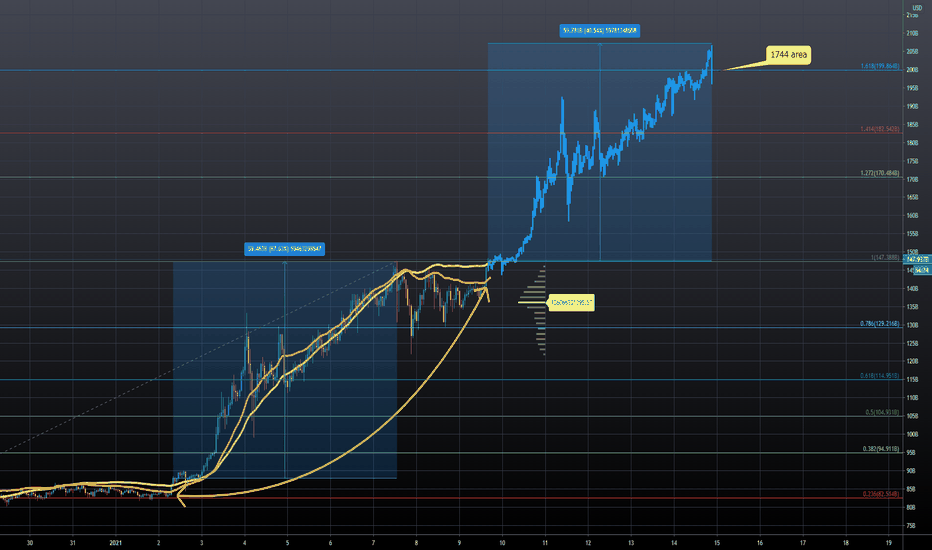Select the 1.272(170.484B) Fibonacci level label
932x550 pixels.
(880, 173)
